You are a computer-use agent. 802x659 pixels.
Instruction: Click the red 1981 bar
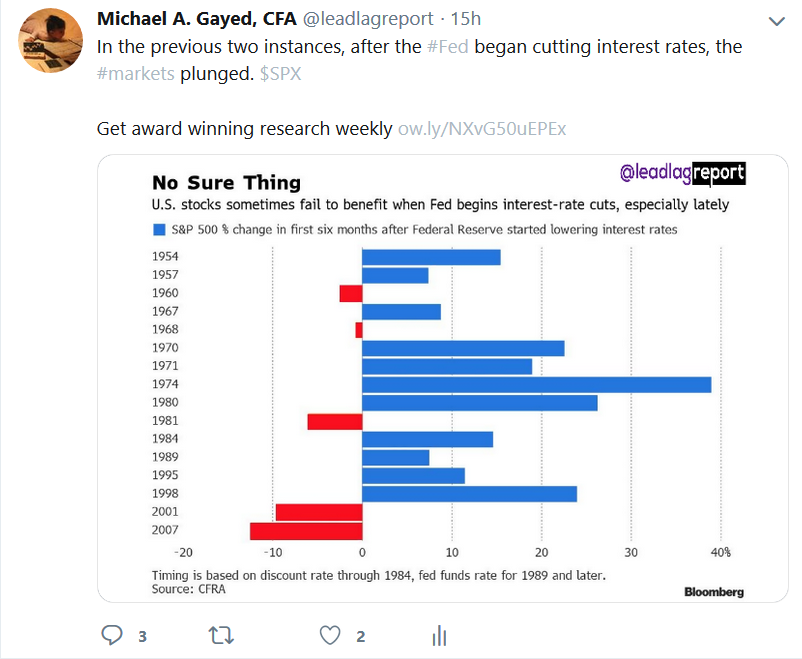335,421
